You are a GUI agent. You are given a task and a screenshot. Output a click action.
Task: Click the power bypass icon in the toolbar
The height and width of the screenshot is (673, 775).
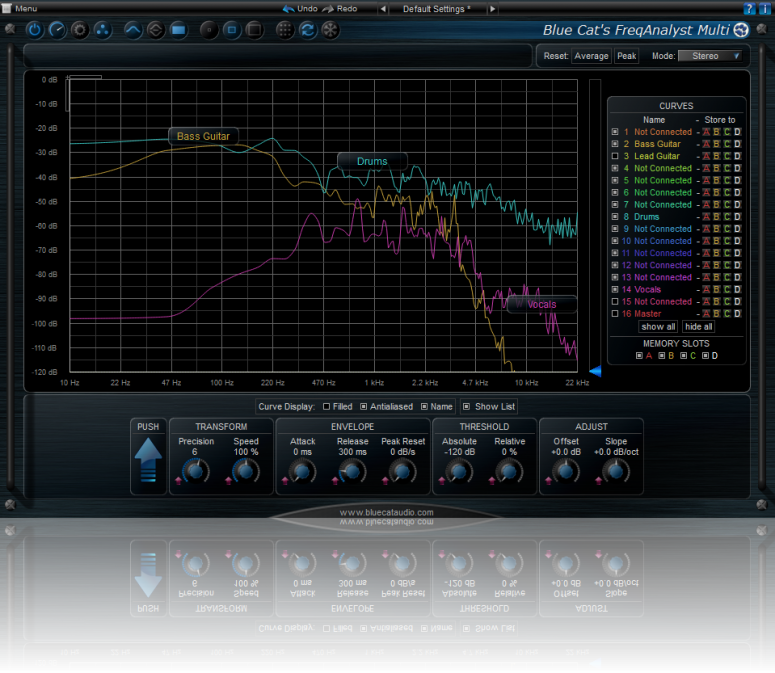(x=35, y=29)
